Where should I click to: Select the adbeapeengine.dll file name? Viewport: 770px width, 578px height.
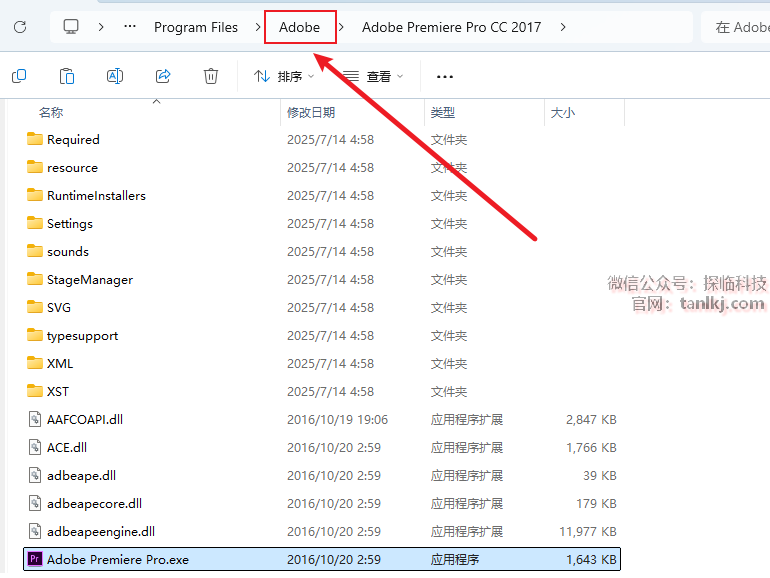pos(101,532)
